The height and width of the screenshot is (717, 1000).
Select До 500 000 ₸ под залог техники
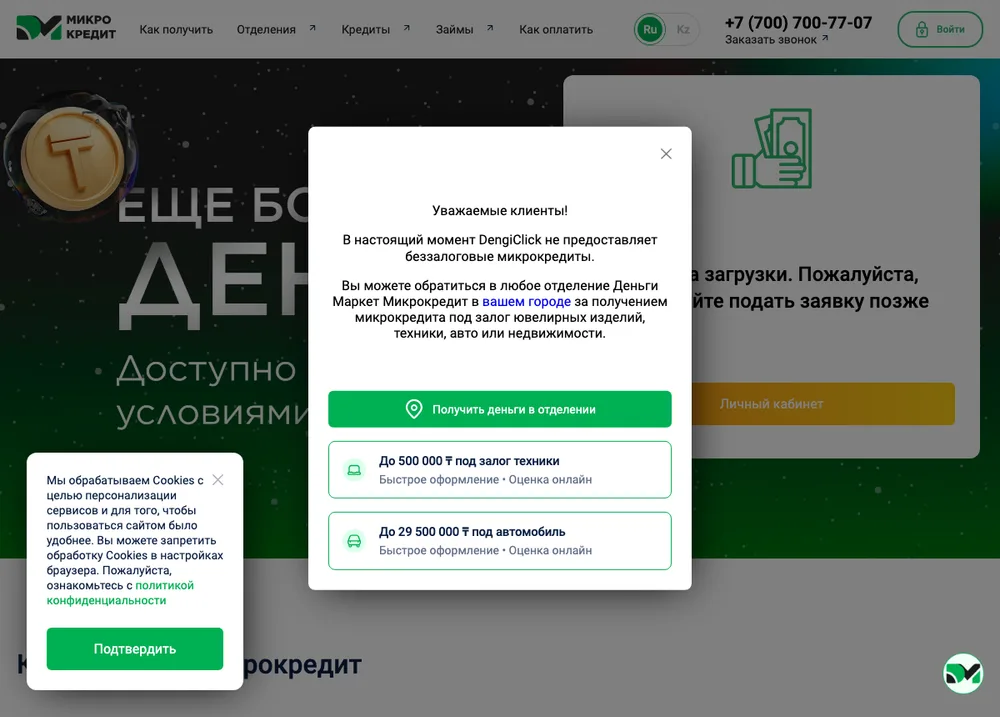coord(500,469)
